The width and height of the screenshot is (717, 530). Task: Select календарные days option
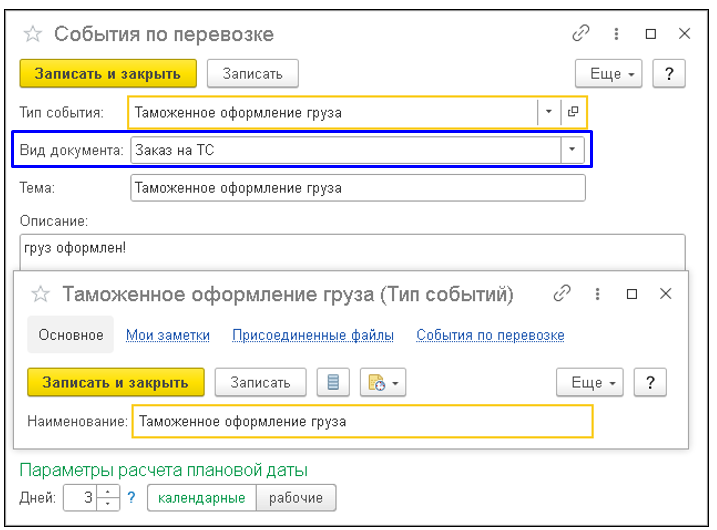click(202, 498)
